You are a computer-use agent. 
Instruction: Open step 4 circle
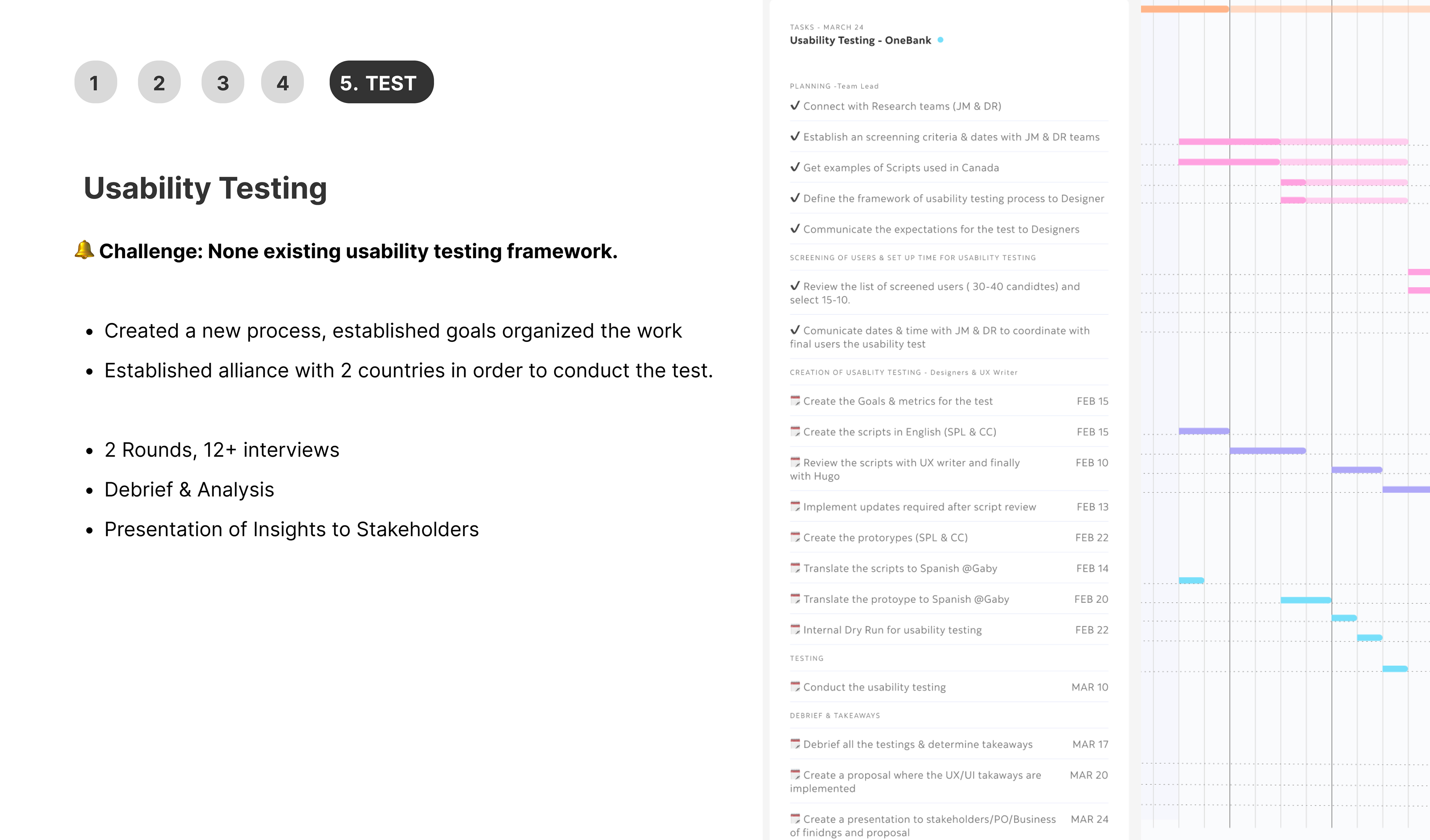283,82
